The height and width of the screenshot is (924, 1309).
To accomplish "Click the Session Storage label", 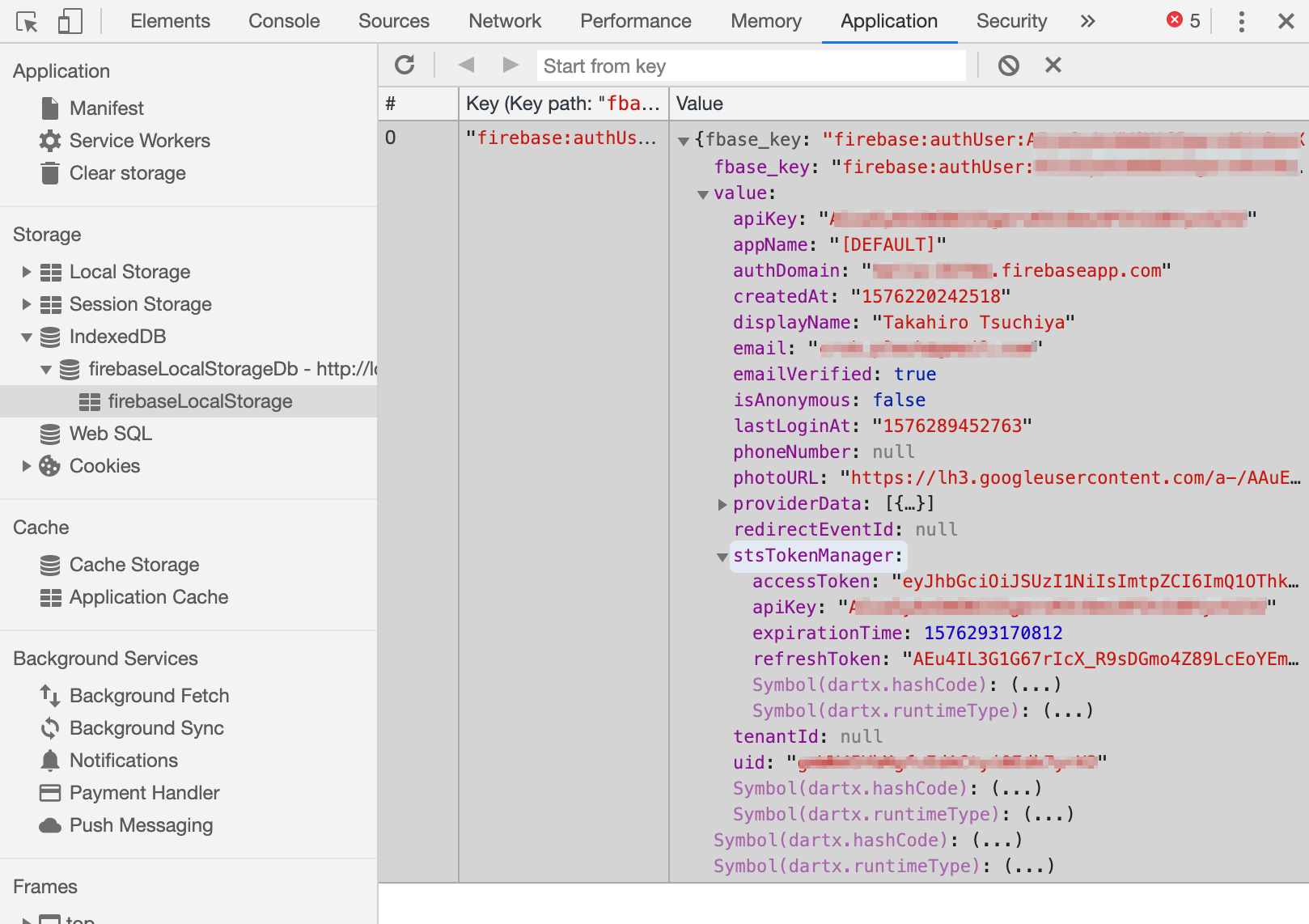I will coord(141,304).
